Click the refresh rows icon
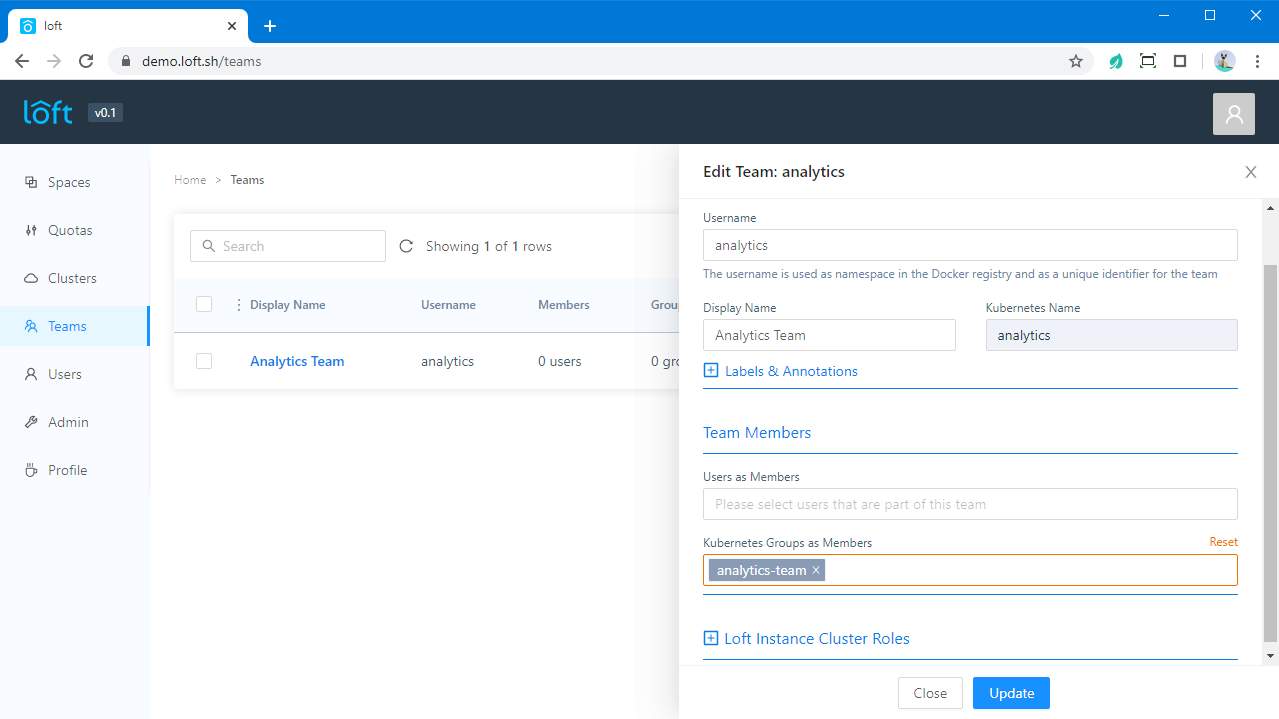 click(x=406, y=246)
